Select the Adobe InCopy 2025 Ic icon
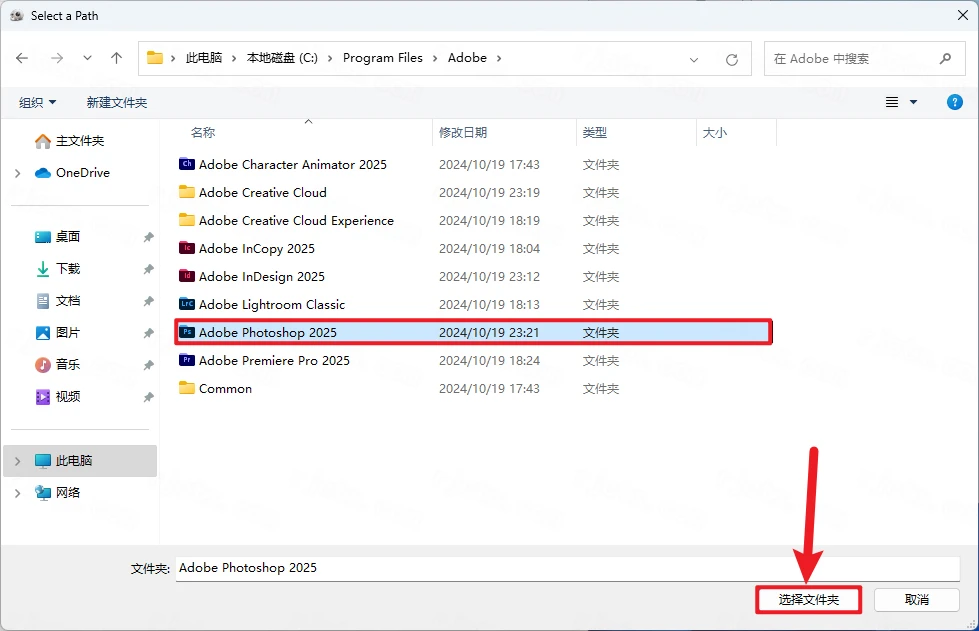 pos(187,248)
